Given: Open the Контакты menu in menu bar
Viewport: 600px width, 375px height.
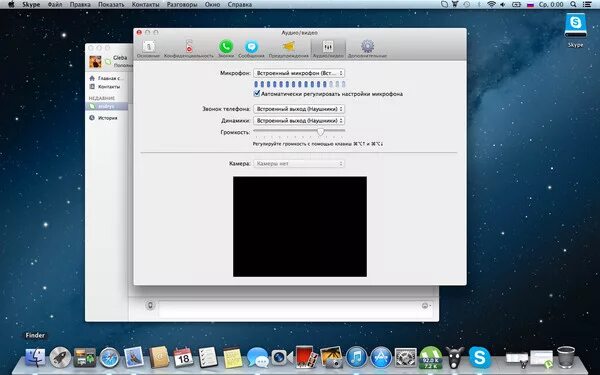Looking at the screenshot, I should [x=145, y=5].
